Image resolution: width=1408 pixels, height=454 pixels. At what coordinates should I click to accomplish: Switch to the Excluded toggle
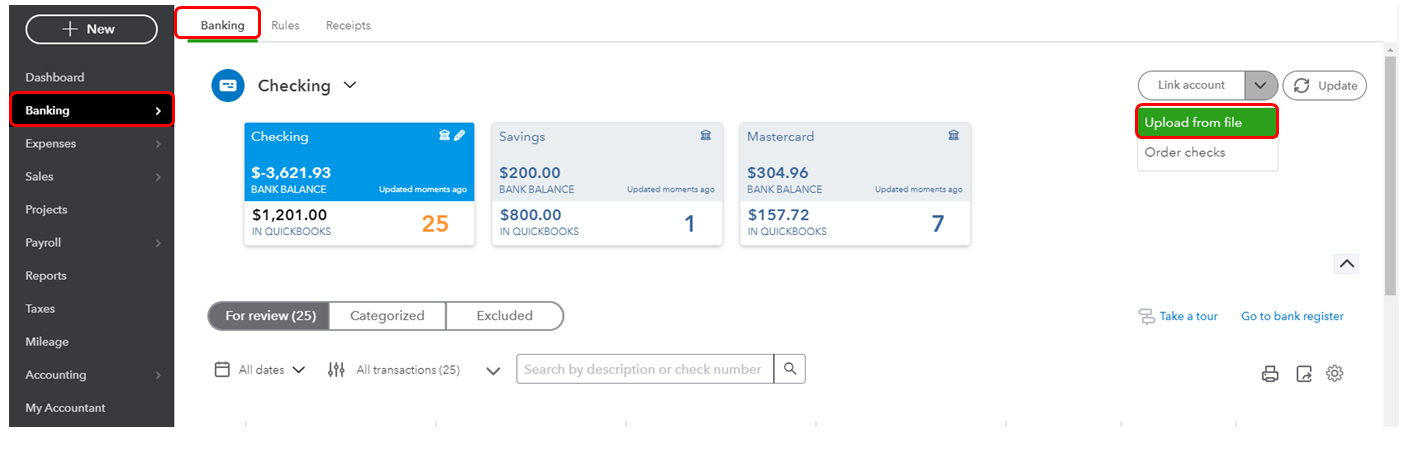click(x=505, y=316)
